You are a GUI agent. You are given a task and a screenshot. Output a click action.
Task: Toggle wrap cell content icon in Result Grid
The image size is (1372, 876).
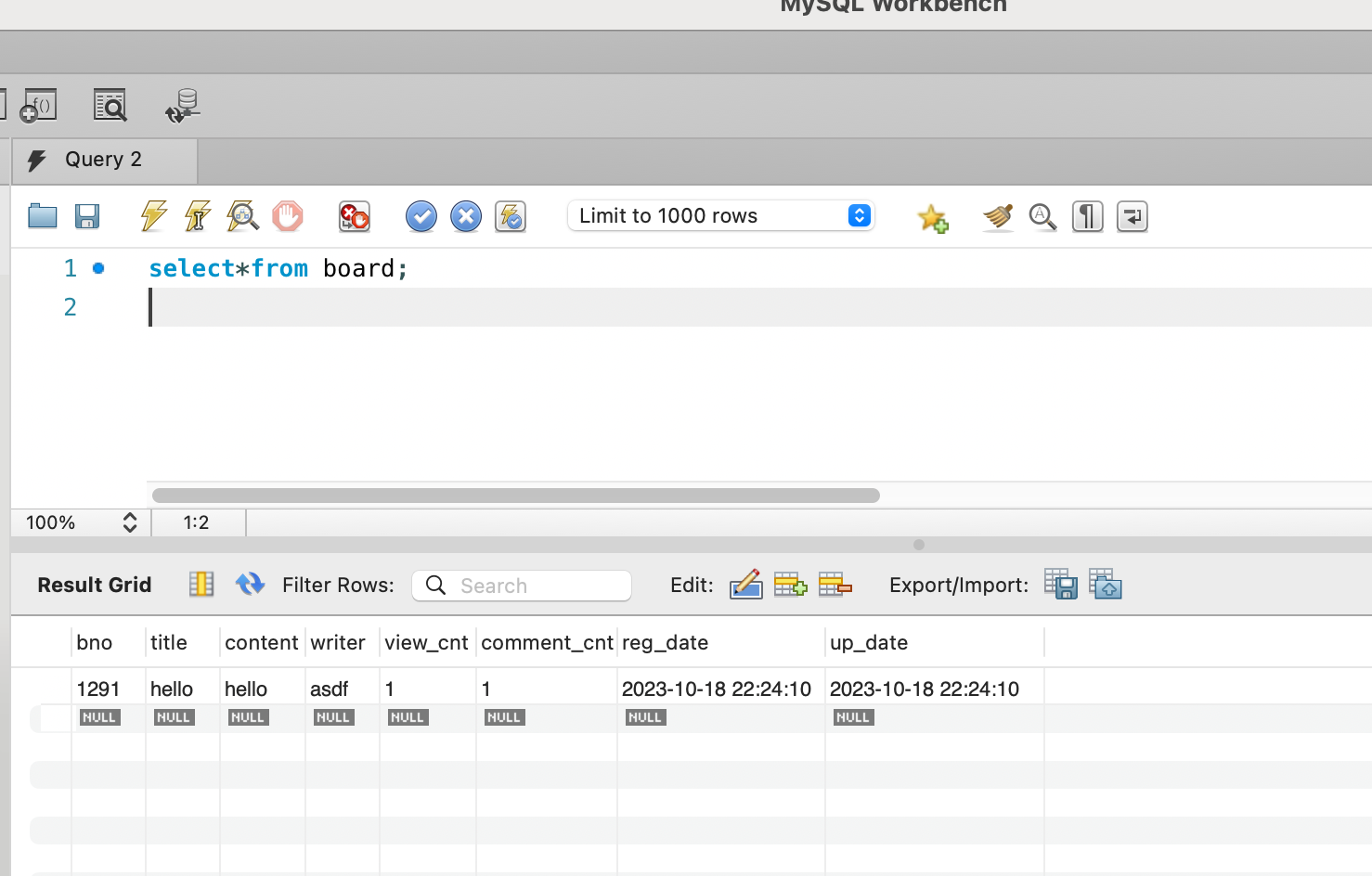201,584
